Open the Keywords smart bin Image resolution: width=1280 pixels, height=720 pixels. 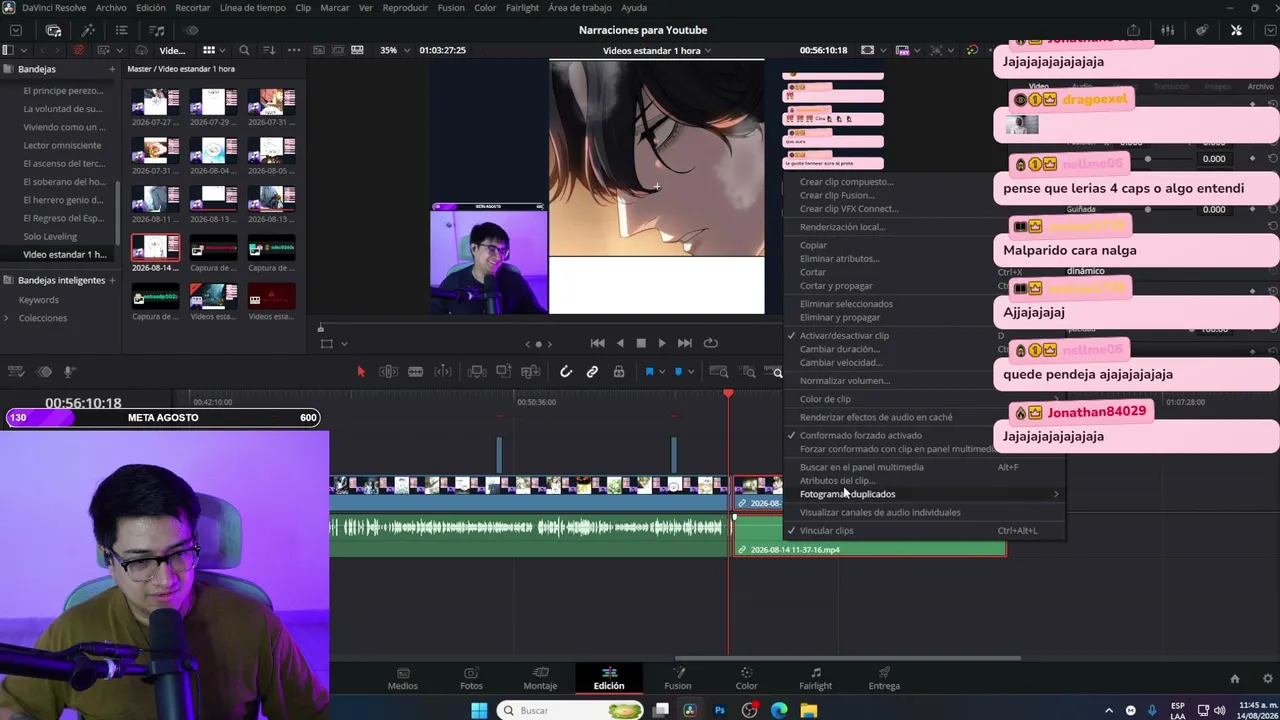[x=39, y=300]
